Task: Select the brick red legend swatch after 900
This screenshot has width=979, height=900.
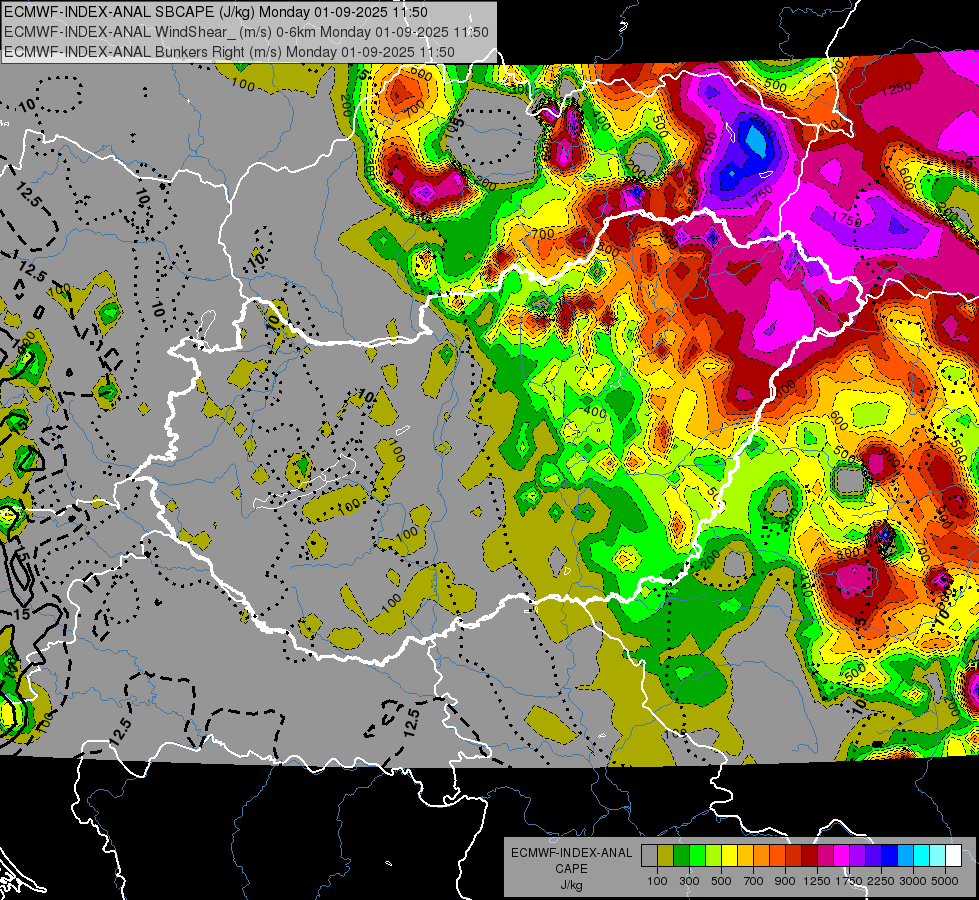Action: click(794, 855)
